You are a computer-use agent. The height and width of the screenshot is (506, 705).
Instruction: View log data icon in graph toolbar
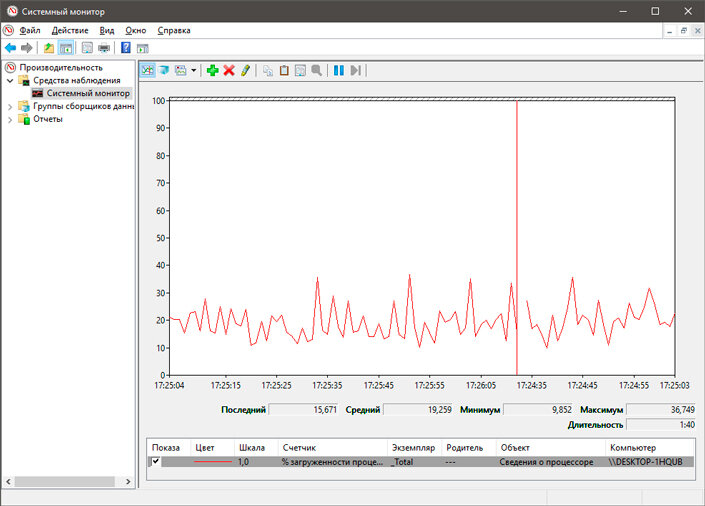tap(164, 70)
